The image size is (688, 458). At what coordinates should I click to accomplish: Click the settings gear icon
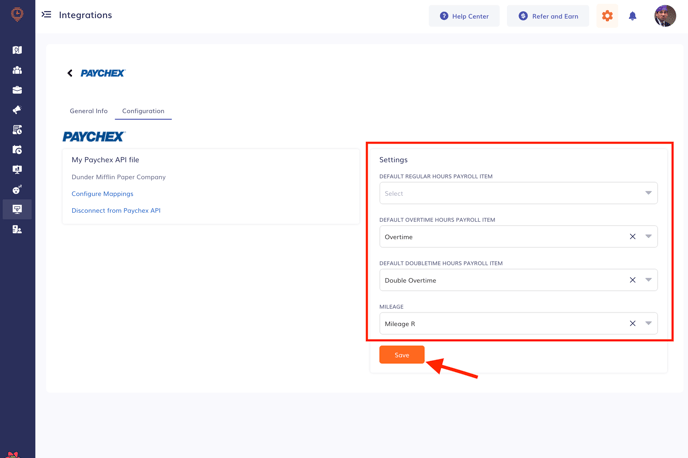click(607, 16)
